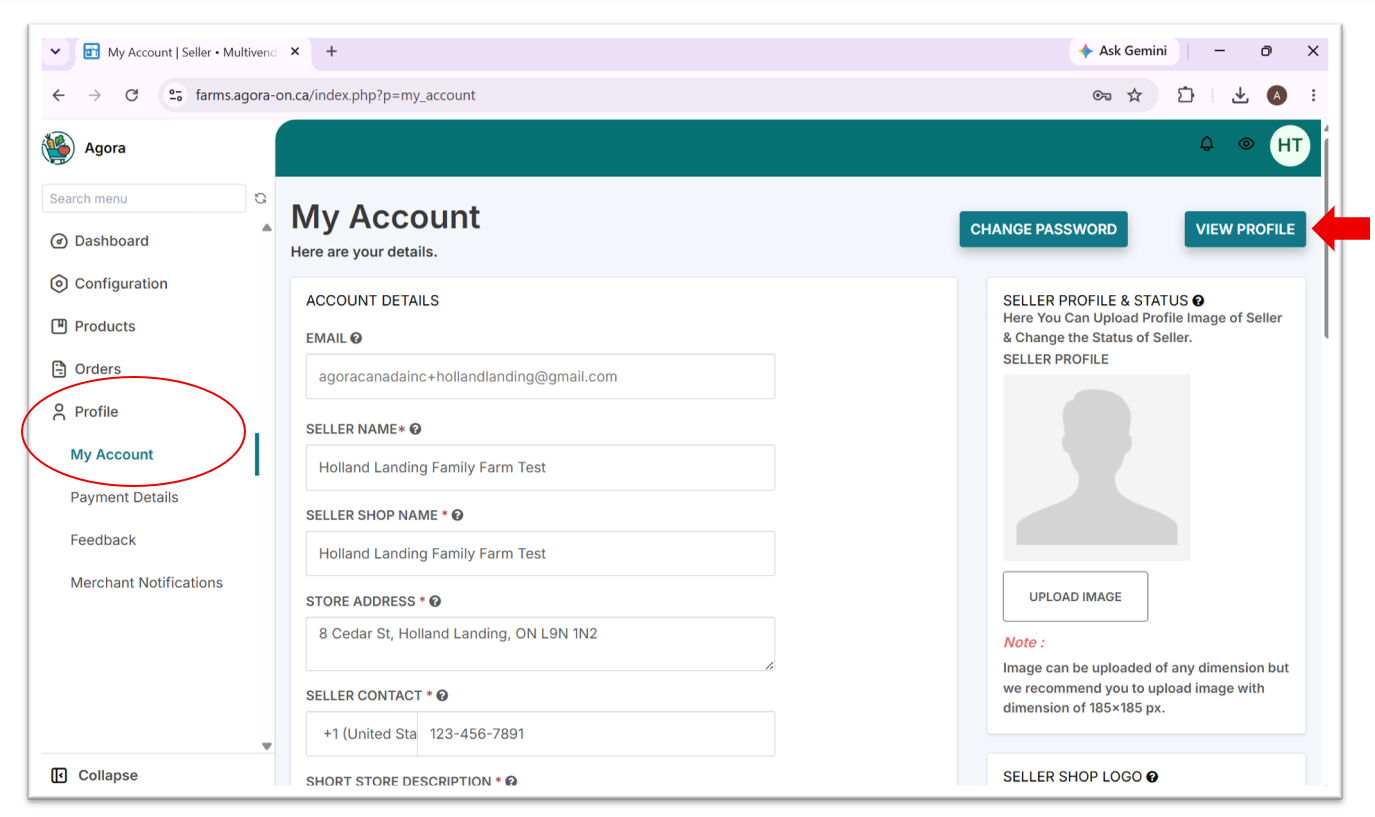Image resolution: width=1375 pixels, height=817 pixels.
Task: Click the notification bell icon
Action: [x=1207, y=144]
